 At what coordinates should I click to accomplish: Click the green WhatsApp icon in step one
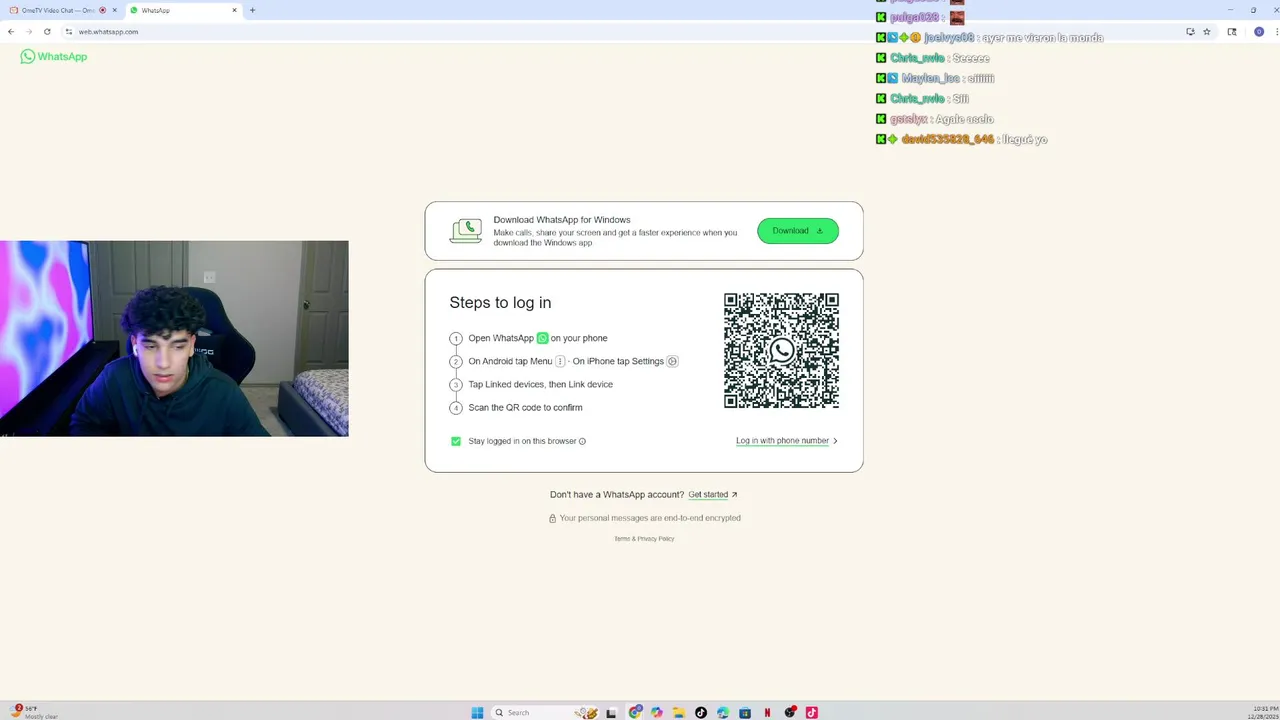542,338
